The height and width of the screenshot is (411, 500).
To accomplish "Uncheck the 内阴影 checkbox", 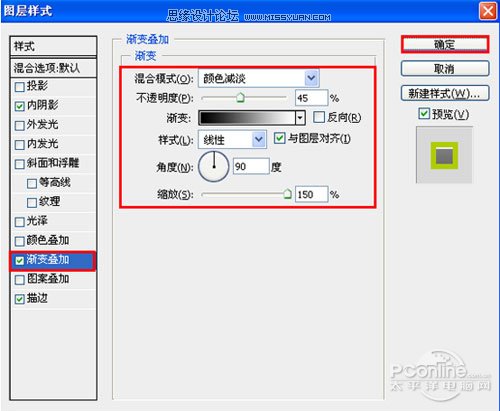I will [20, 106].
